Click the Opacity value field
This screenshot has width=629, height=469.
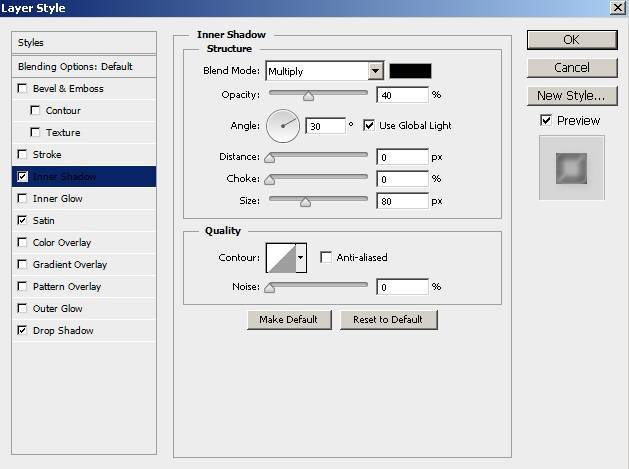402,95
